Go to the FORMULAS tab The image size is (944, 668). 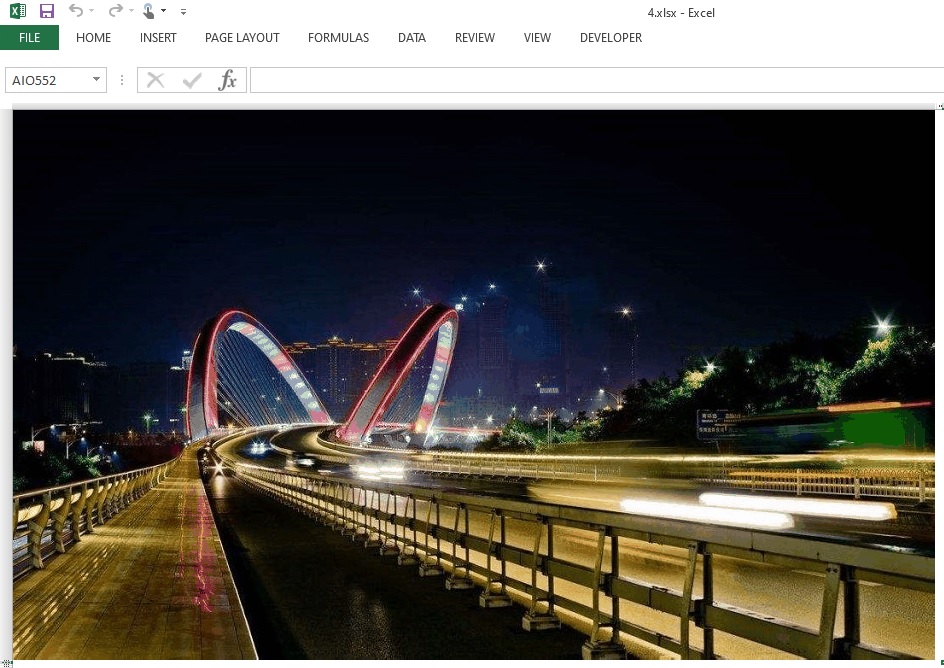click(338, 38)
